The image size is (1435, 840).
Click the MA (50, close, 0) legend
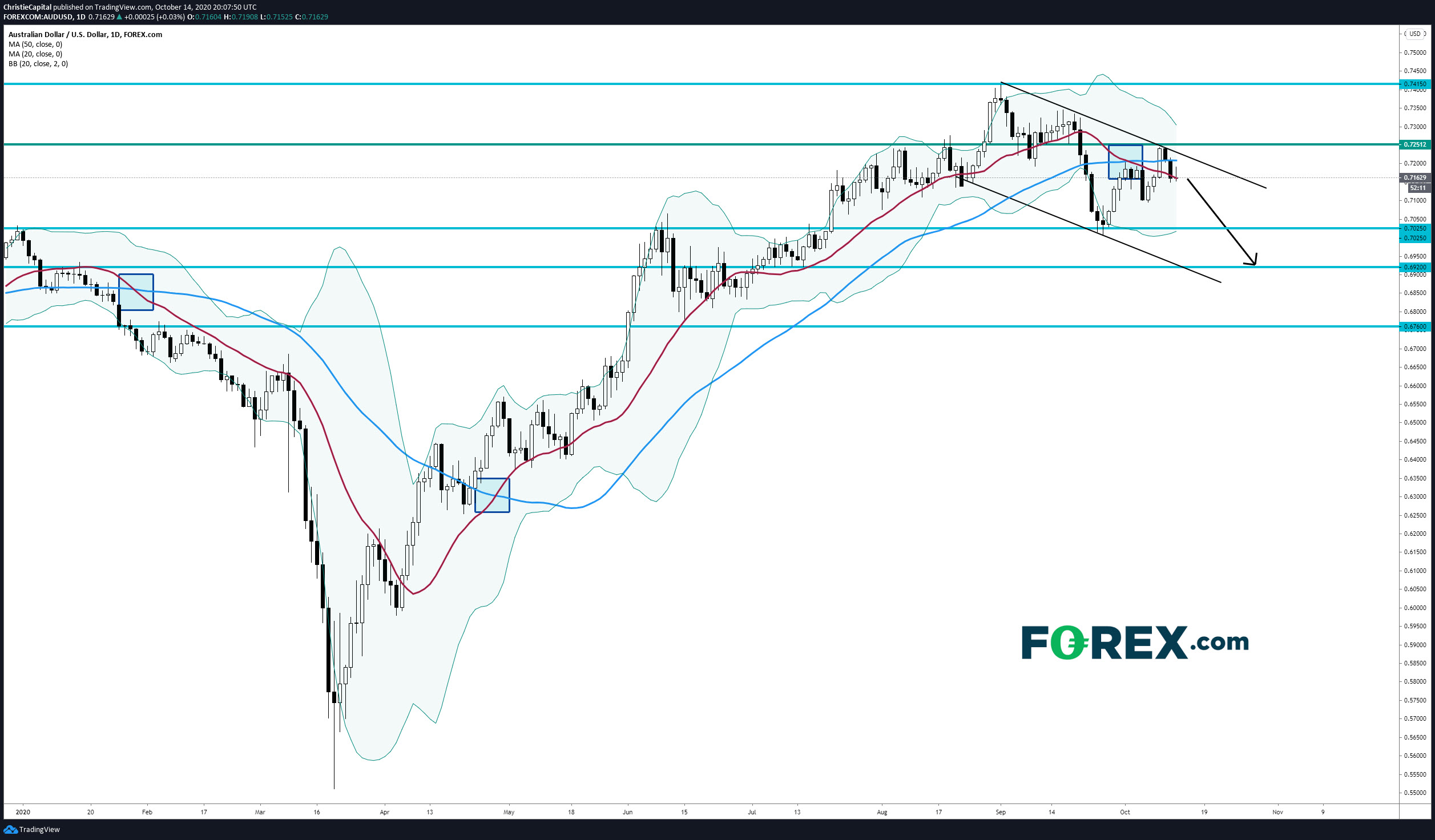tap(35, 44)
